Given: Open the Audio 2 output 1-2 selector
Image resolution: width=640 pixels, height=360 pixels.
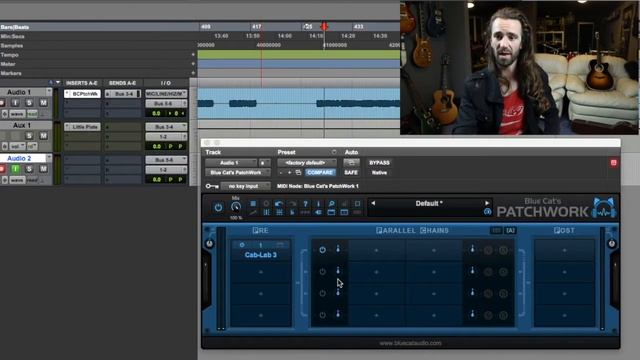Looking at the screenshot, I should click(x=166, y=170).
